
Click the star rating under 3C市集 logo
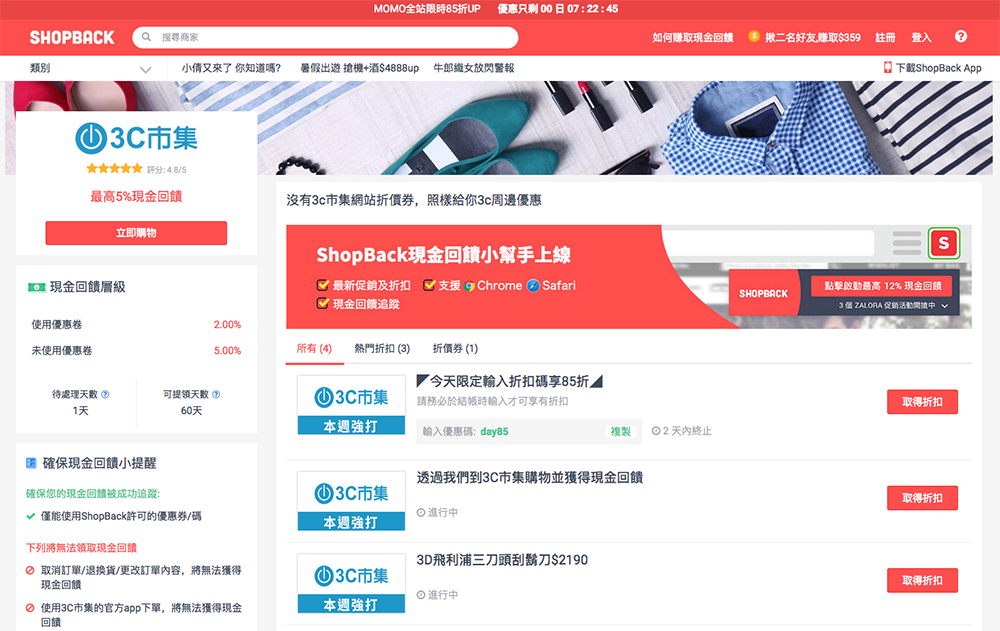(x=112, y=169)
